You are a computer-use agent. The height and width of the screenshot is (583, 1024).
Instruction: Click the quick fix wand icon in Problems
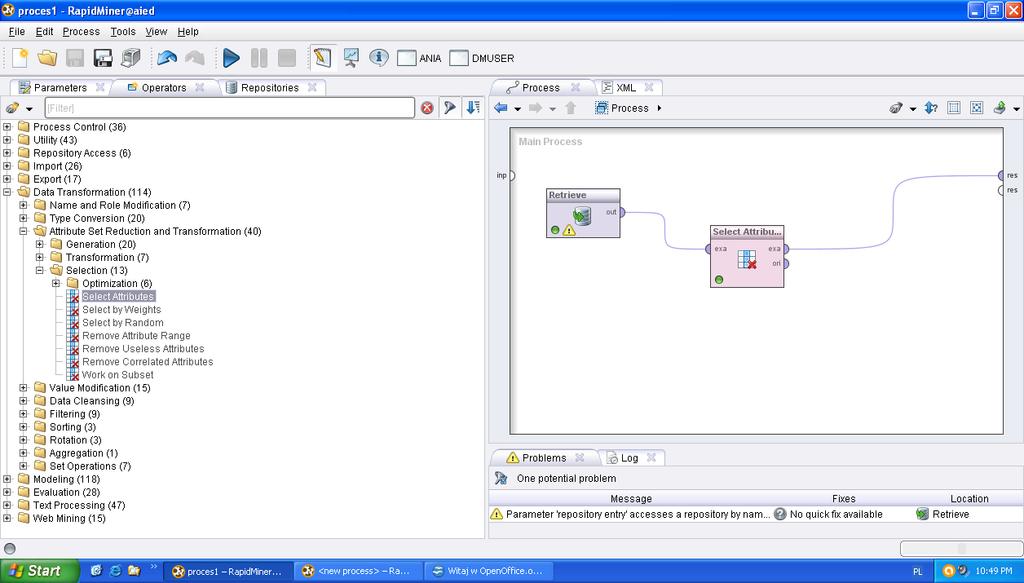tap(501, 479)
